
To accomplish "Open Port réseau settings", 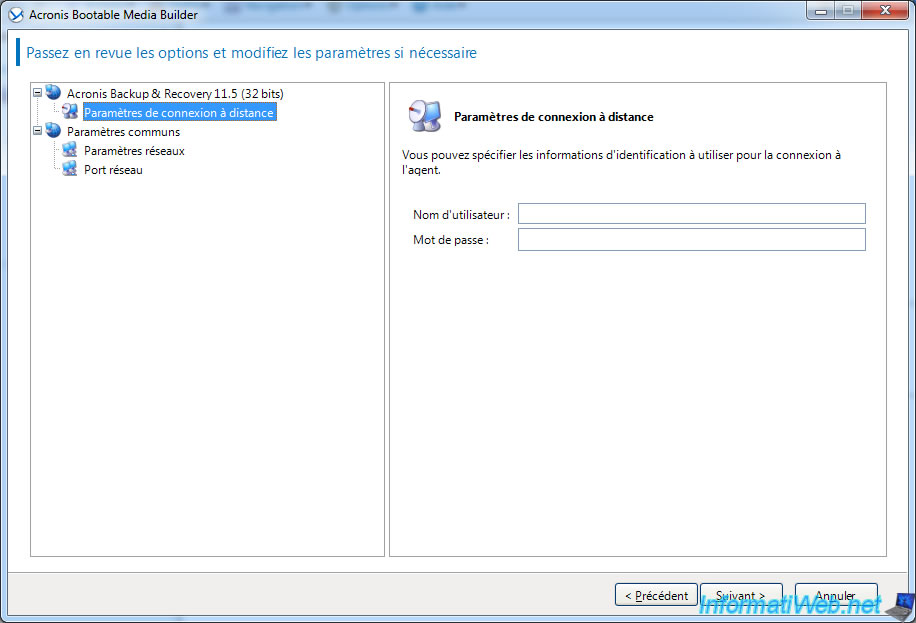I will pyautogui.click(x=113, y=170).
